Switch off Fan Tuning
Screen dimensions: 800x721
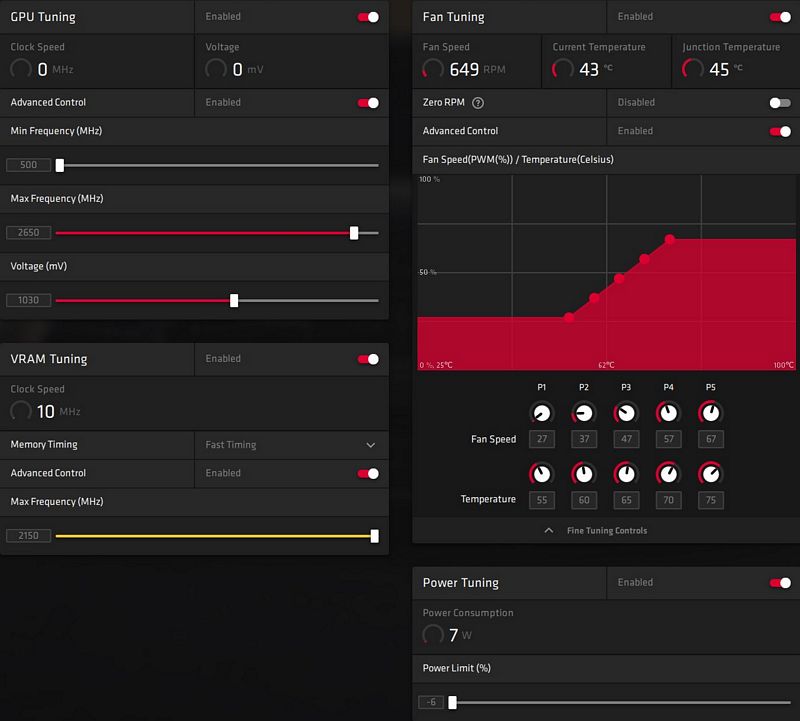(x=781, y=17)
